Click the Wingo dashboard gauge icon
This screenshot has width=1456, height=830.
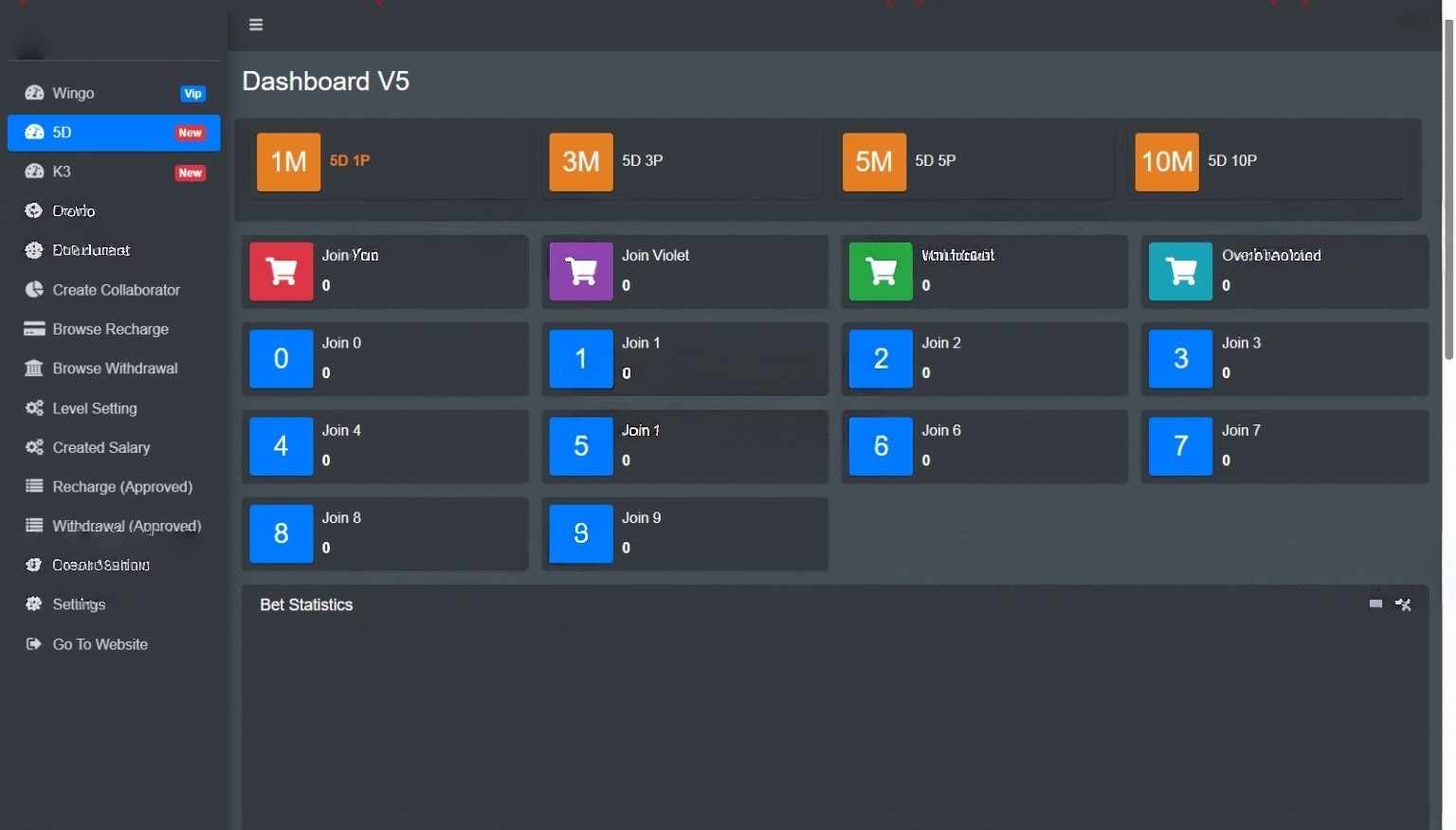point(34,93)
